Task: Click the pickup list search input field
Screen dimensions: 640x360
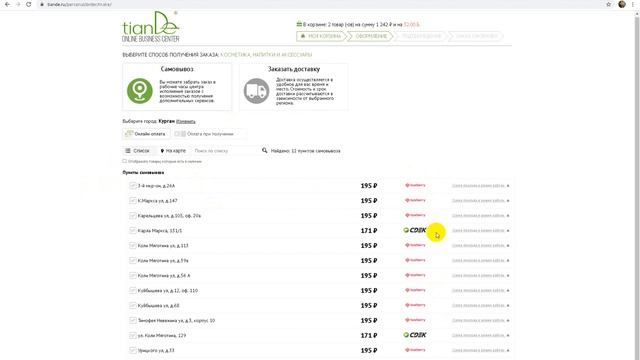Action: pos(225,151)
